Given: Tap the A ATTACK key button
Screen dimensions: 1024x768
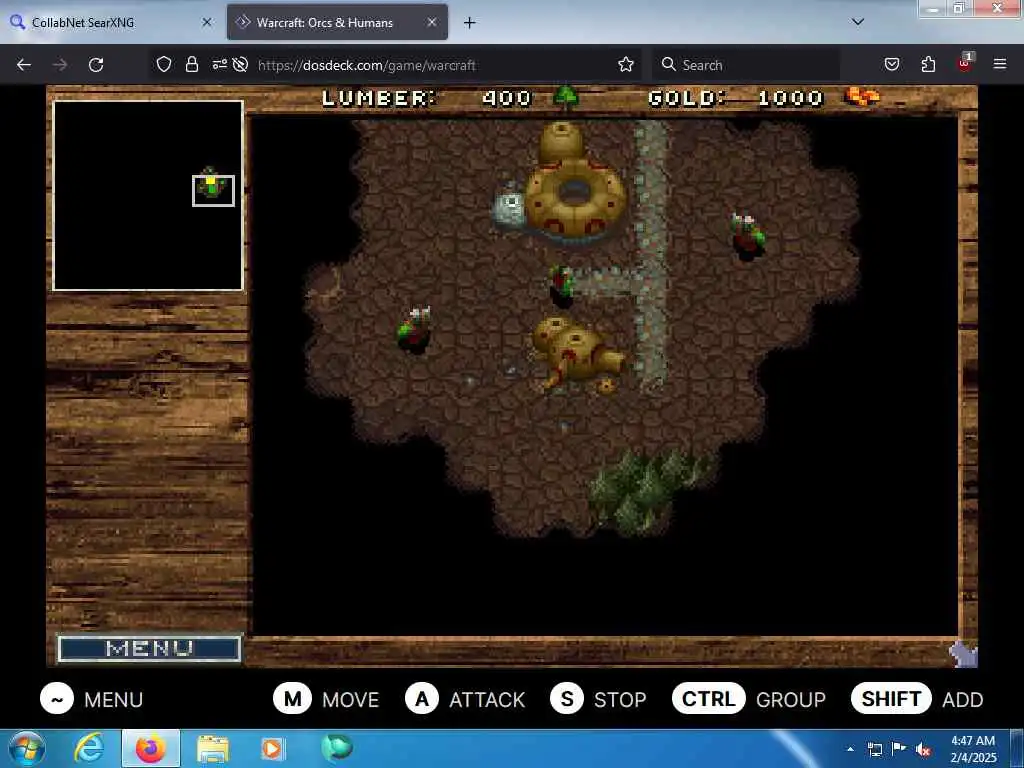Looking at the screenshot, I should point(422,699).
